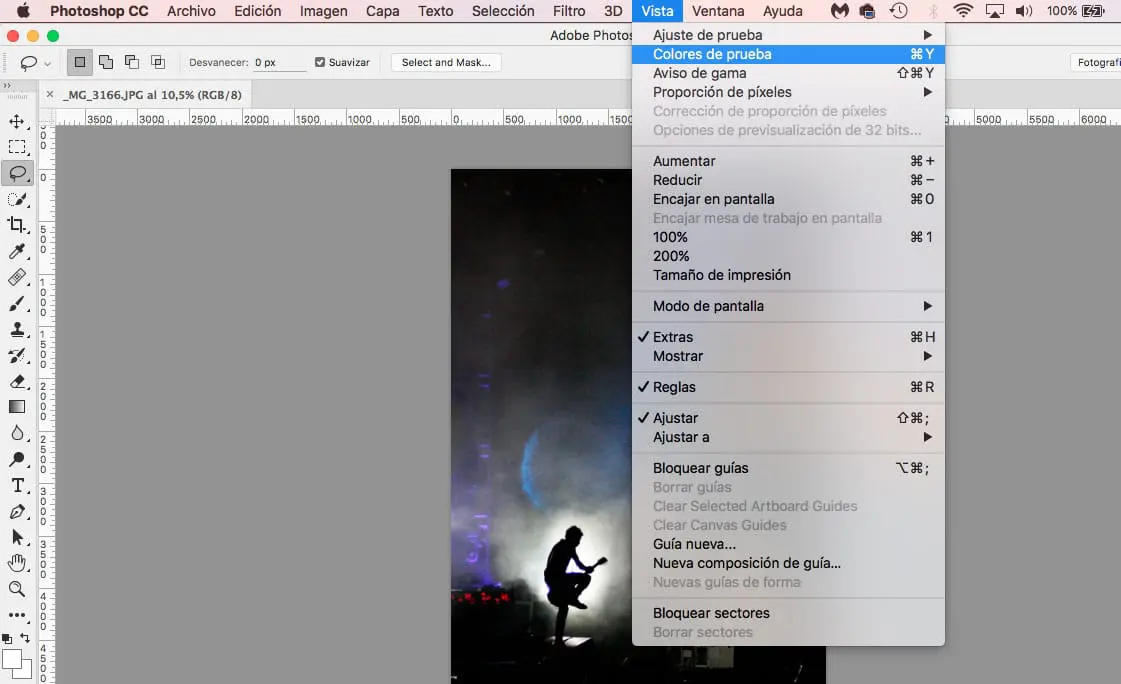Open the Lasso tool preset dropdown
Screen dimensions: 1121x684
point(45,61)
